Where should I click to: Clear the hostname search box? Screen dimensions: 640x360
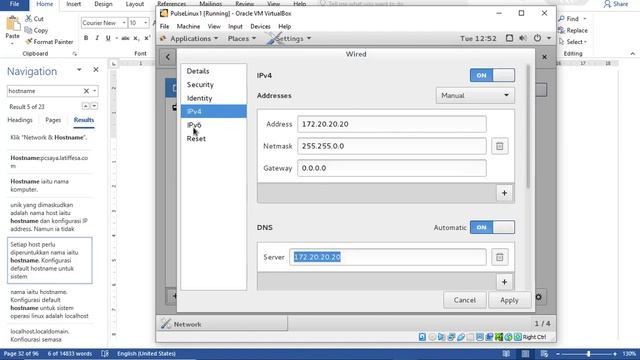point(86,91)
